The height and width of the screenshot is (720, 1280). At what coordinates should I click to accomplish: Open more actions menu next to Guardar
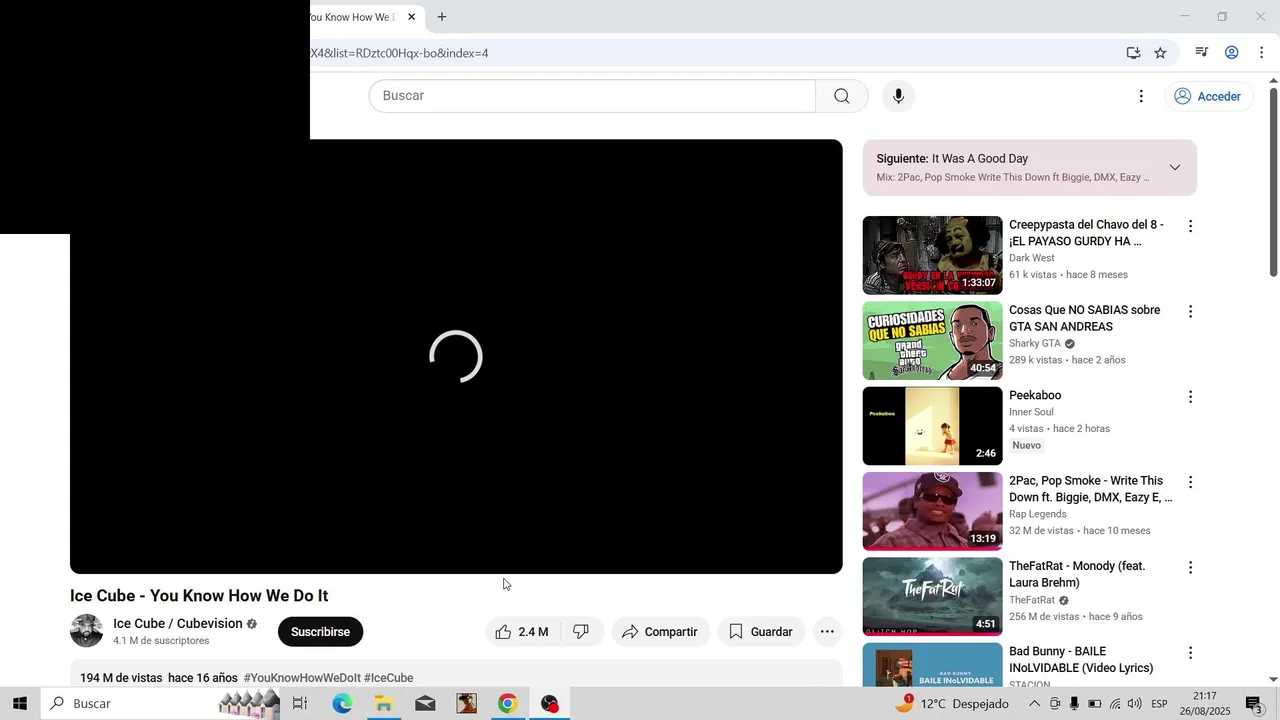click(x=827, y=632)
